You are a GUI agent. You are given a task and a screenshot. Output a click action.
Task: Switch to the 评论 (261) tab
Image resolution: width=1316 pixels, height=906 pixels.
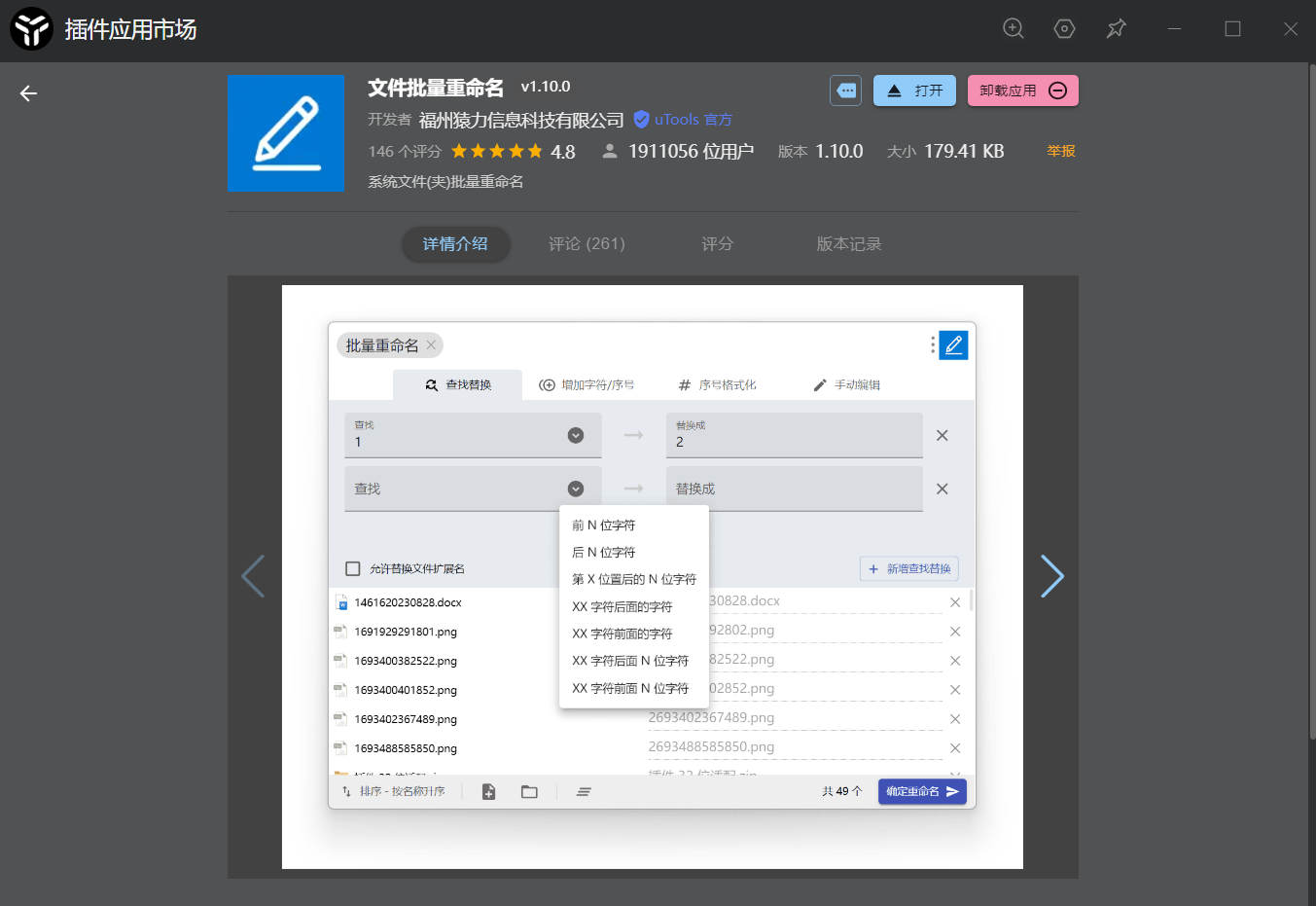[586, 244]
